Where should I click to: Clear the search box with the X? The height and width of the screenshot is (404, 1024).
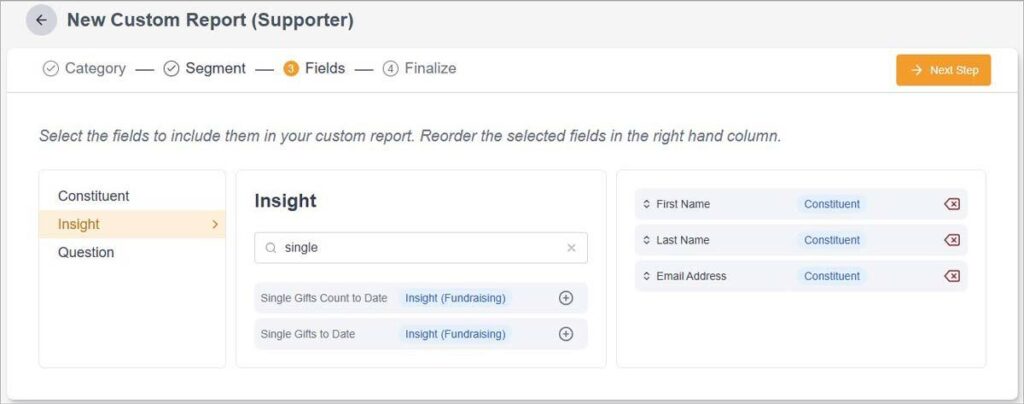coord(571,248)
